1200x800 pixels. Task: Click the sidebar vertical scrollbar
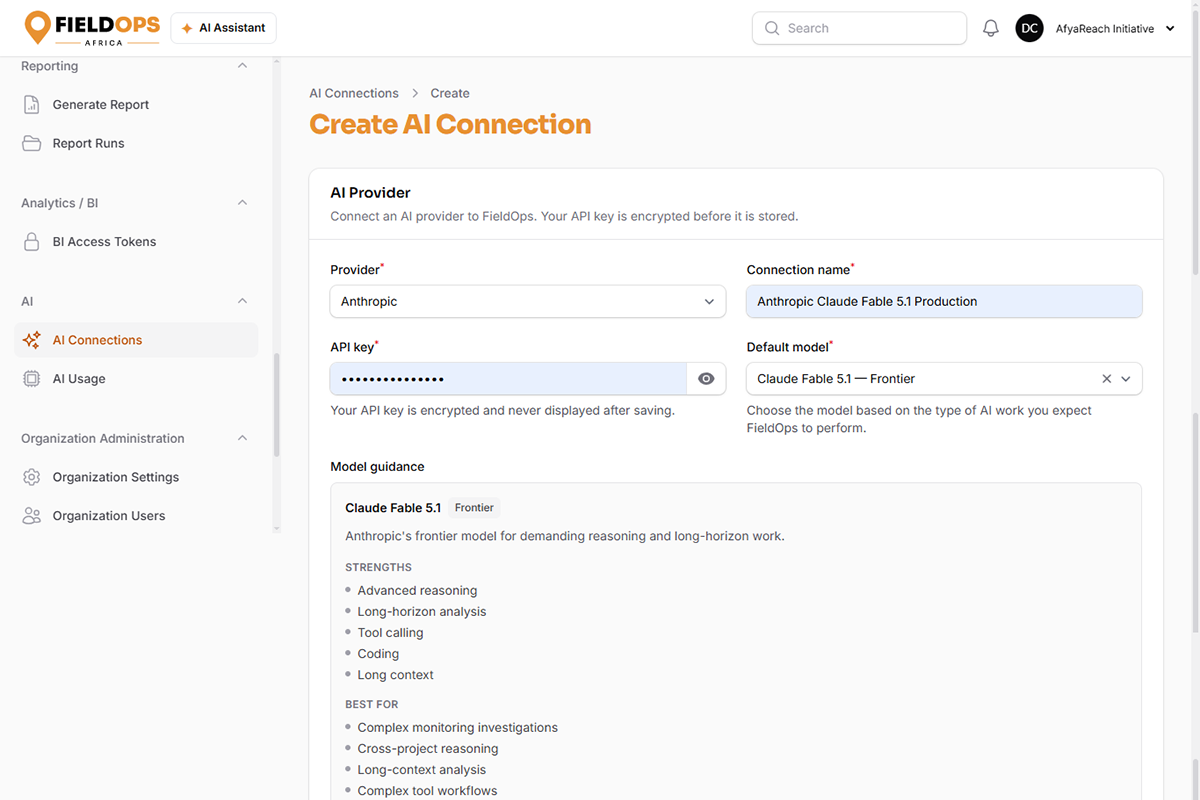(277, 405)
